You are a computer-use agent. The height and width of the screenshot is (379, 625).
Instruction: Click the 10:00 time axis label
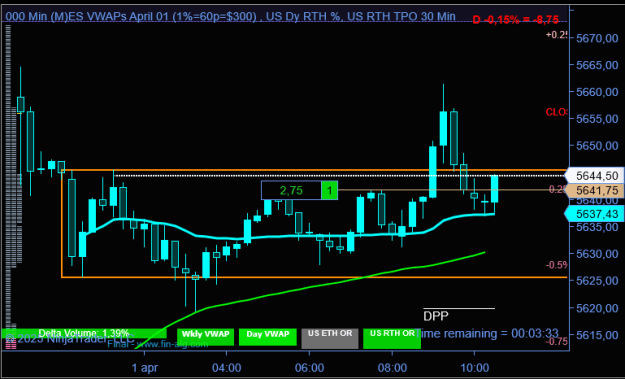point(475,367)
